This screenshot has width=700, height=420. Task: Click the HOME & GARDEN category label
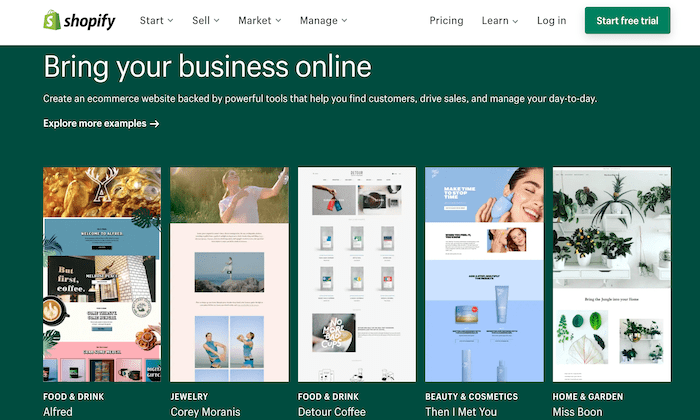588,396
